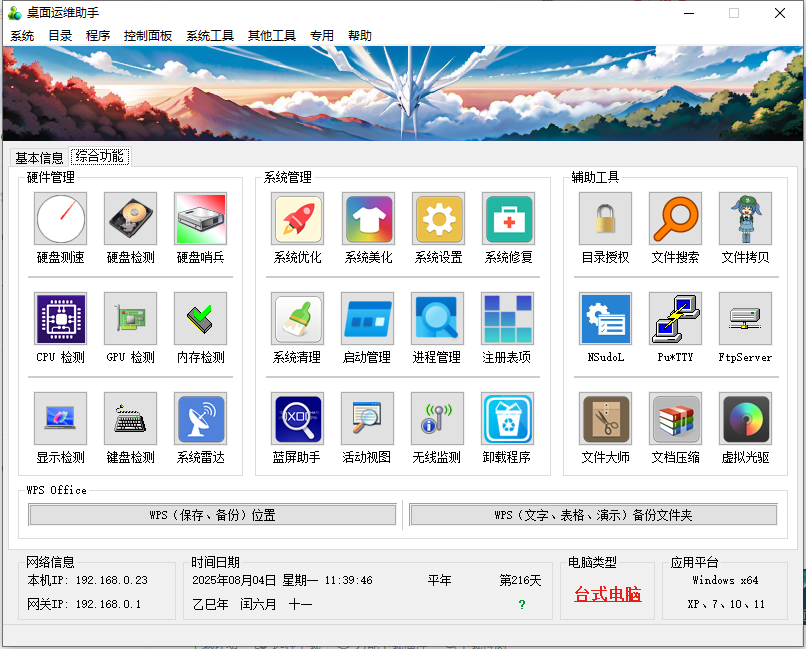Click the green question mark in 时间日期
Viewport: 806px width, 649px height.
pyautogui.click(x=521, y=605)
